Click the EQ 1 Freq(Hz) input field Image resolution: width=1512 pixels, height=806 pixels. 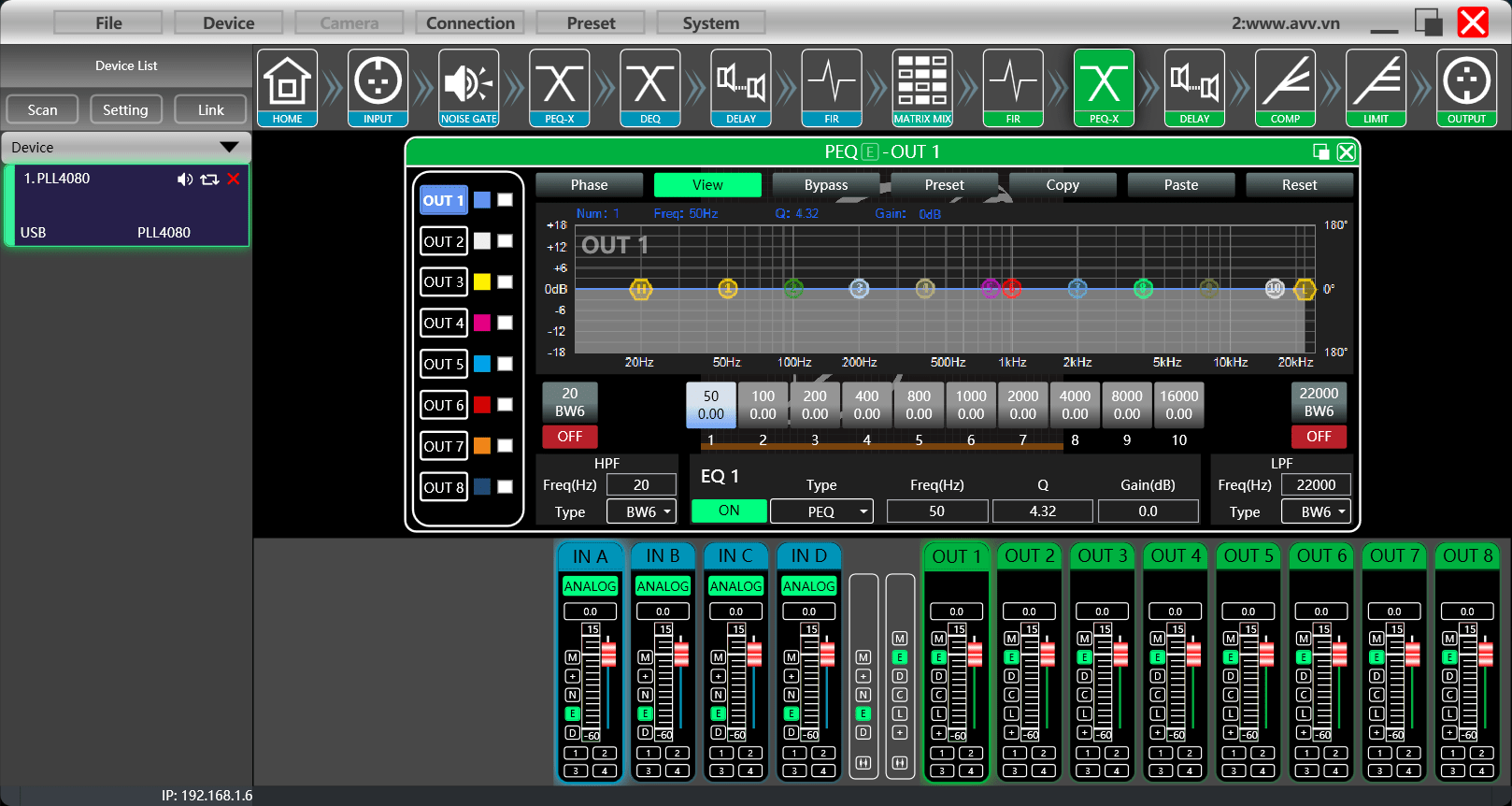936,511
